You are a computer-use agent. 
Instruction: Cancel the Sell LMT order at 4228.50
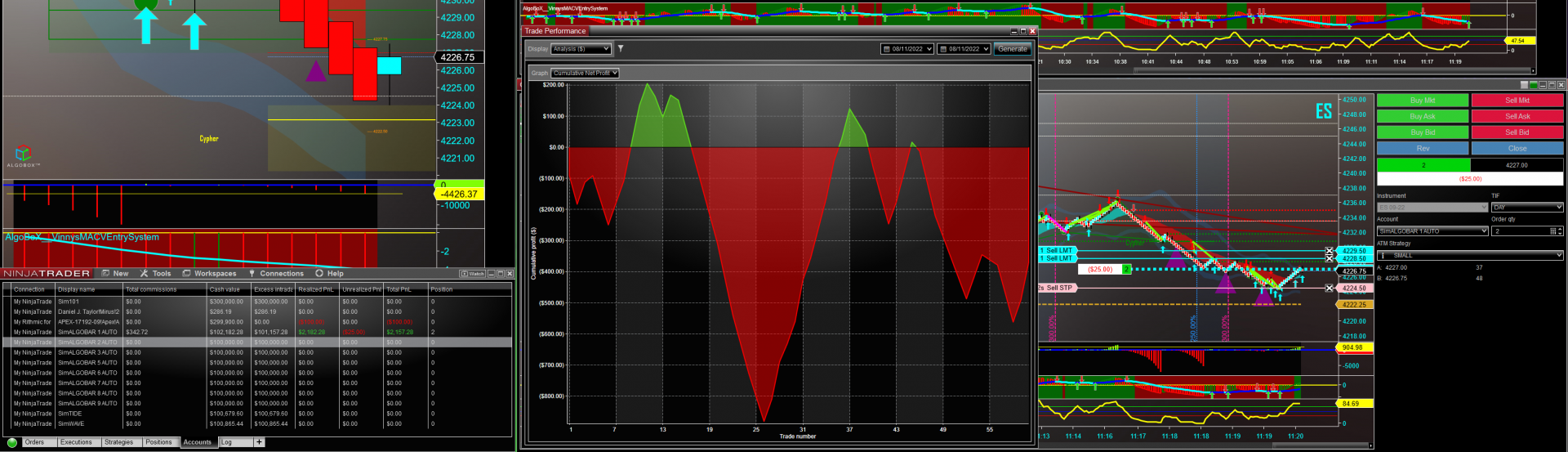click(1329, 258)
